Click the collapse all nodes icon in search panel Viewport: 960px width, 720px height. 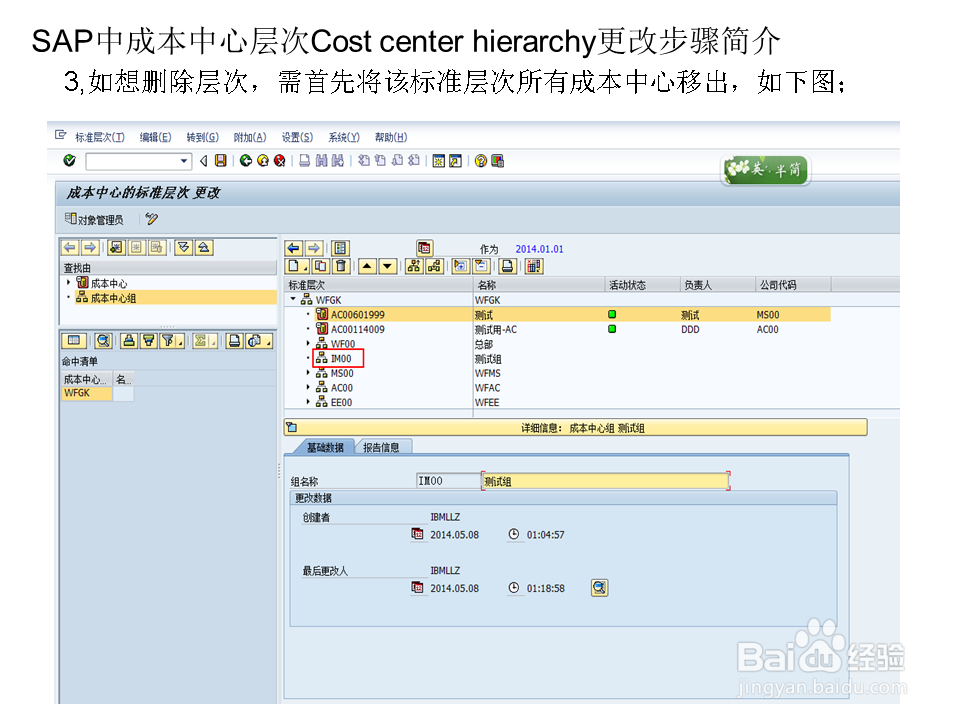(x=203, y=247)
